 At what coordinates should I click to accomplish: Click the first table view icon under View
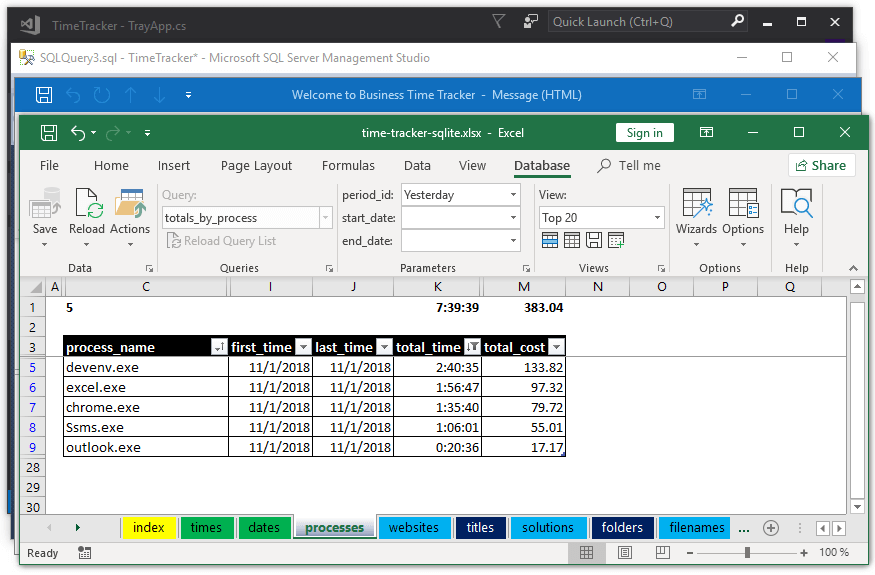550,241
